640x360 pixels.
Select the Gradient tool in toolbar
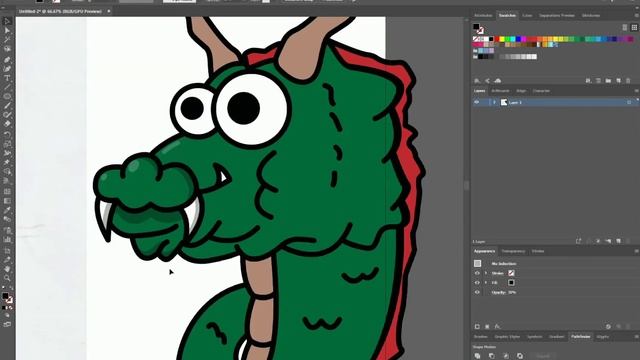click(x=7, y=201)
